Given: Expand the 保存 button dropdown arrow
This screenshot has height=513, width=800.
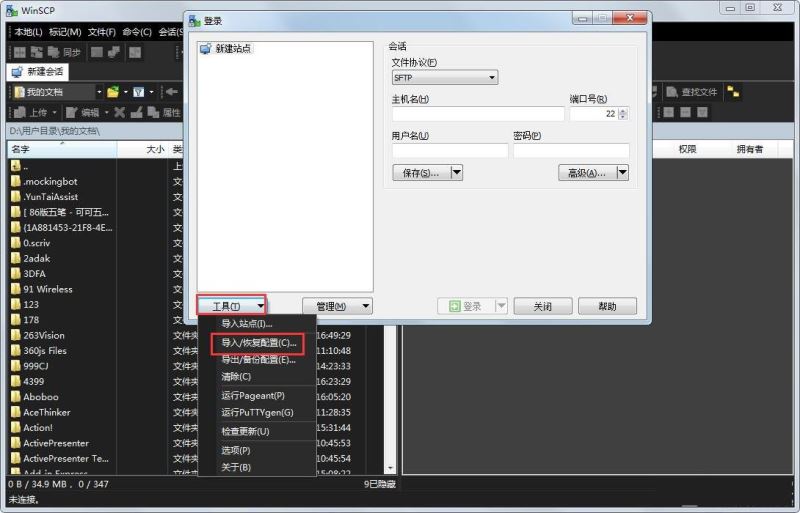Looking at the screenshot, I should point(457,173).
